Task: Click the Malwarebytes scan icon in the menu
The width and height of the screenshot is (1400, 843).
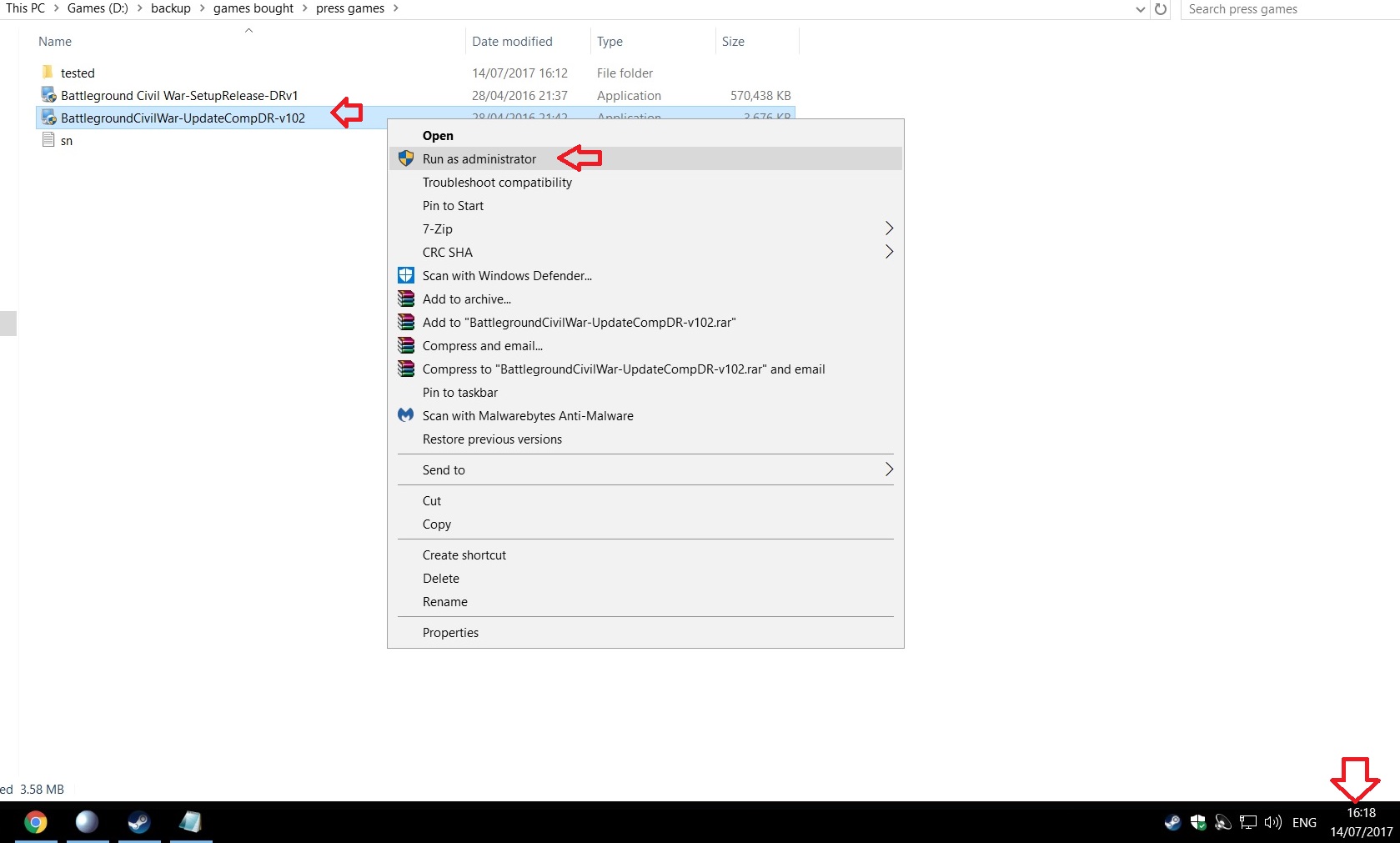Action: (x=406, y=415)
